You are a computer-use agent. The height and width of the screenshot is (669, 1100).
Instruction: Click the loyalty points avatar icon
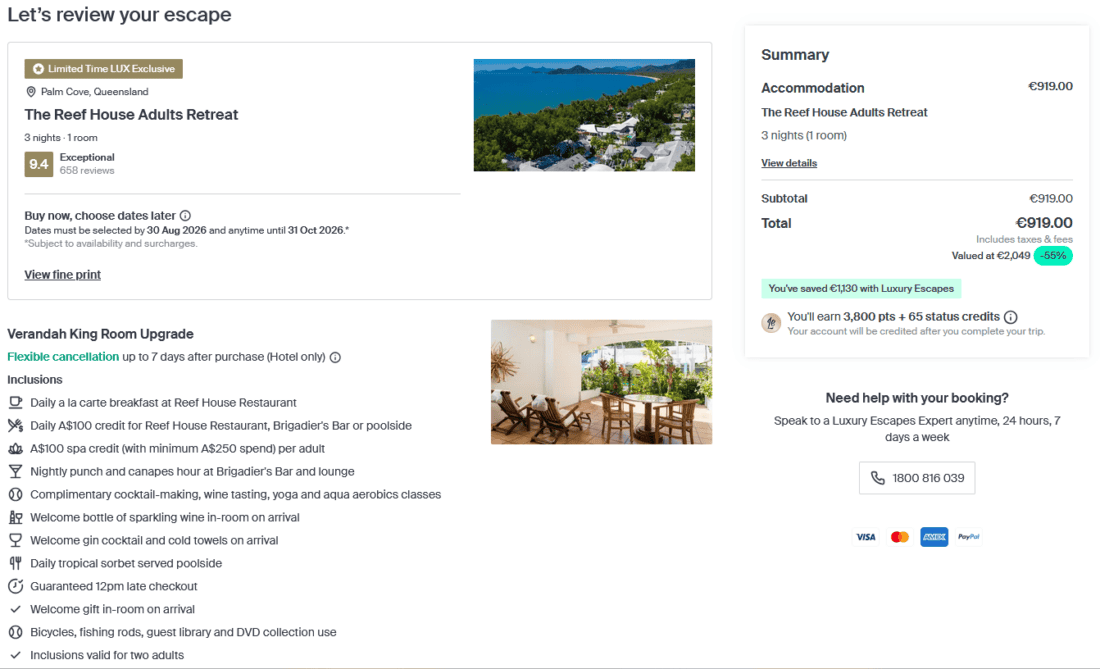pyautogui.click(x=771, y=322)
